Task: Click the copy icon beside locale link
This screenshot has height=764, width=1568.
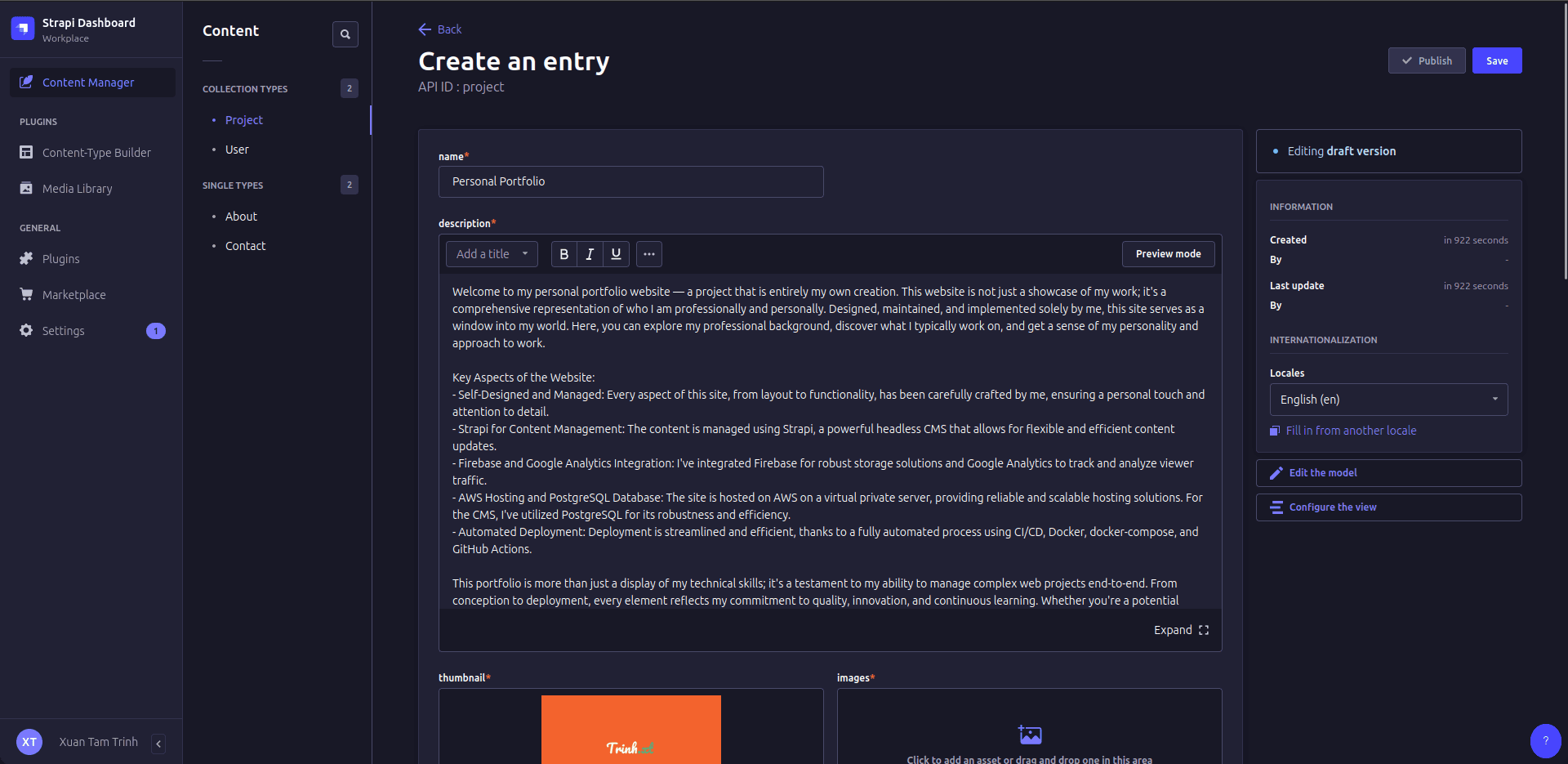Action: (x=1275, y=431)
